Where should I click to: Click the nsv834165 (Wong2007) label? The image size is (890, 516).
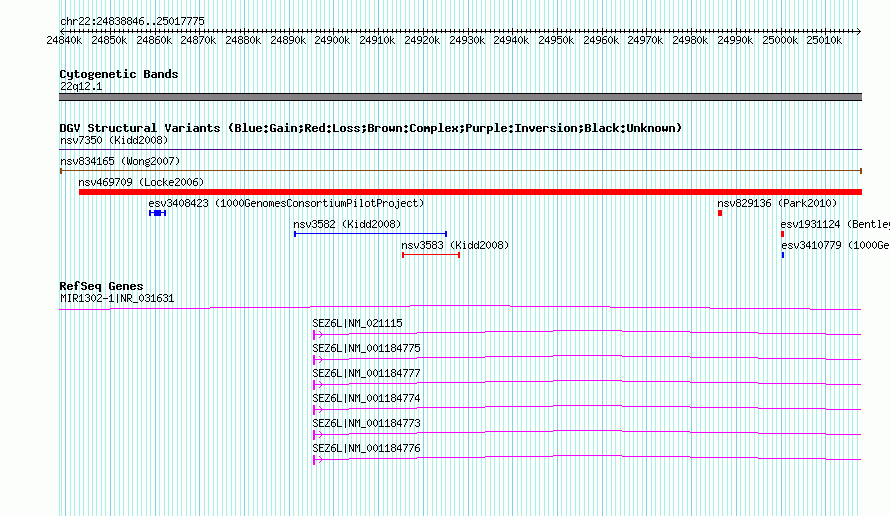[x=120, y=161]
